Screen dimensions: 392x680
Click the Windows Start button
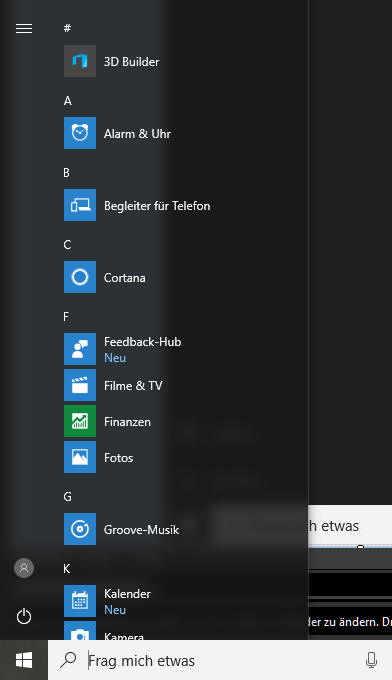click(24, 660)
